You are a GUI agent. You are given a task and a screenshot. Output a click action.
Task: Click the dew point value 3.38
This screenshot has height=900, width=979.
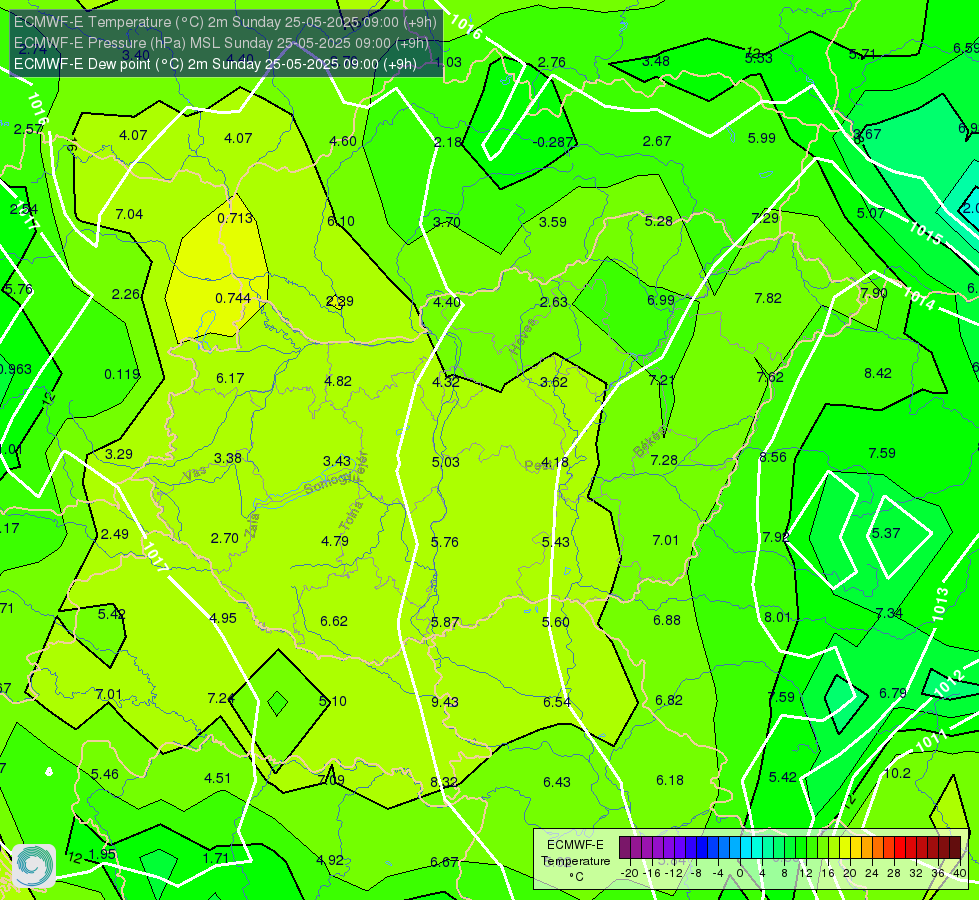click(227, 458)
